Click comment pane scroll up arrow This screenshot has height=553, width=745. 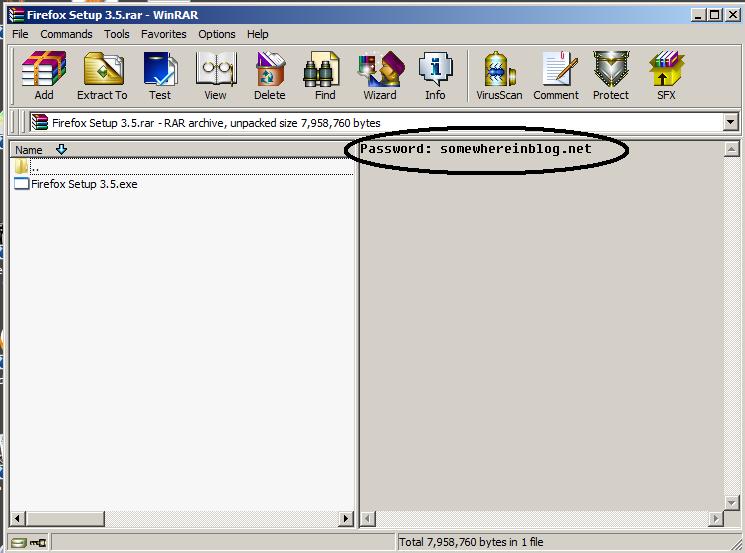point(732,149)
